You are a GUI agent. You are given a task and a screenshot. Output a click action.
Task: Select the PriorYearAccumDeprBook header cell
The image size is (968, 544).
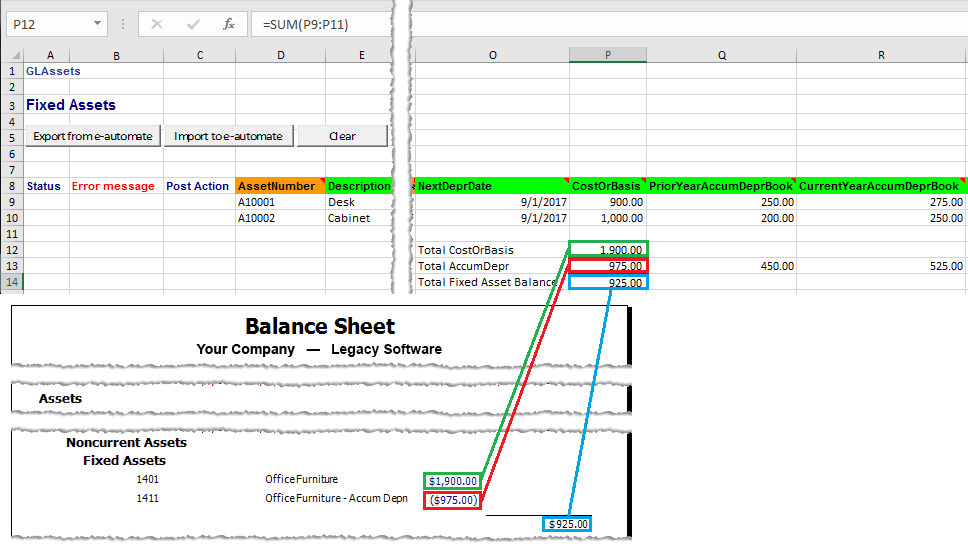coord(721,186)
